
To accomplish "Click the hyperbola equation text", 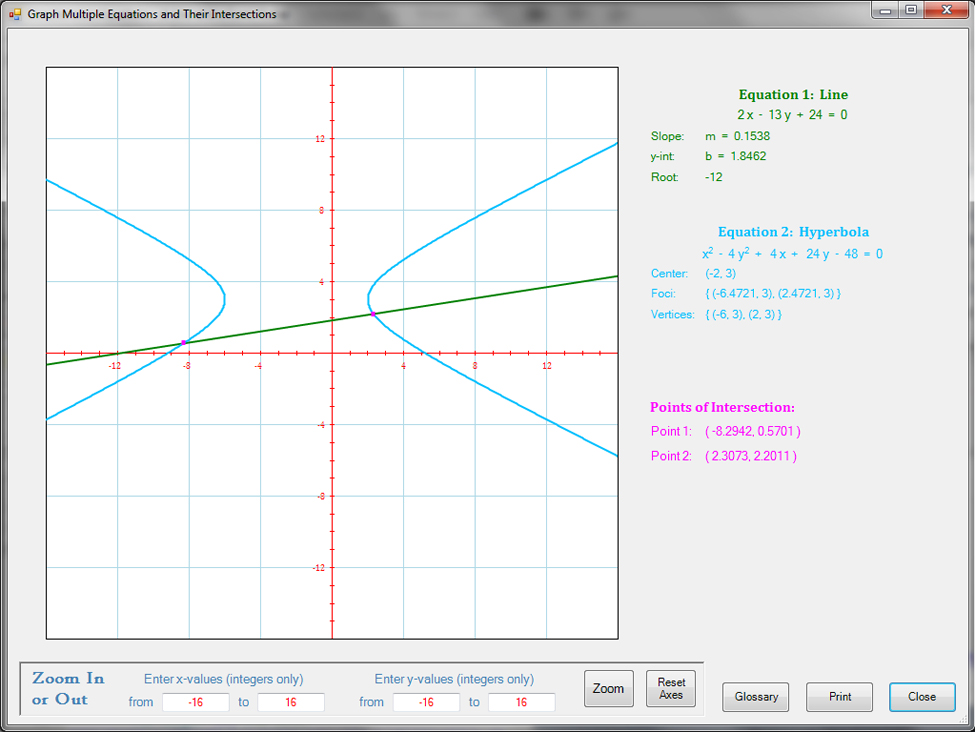I will (x=792, y=254).
